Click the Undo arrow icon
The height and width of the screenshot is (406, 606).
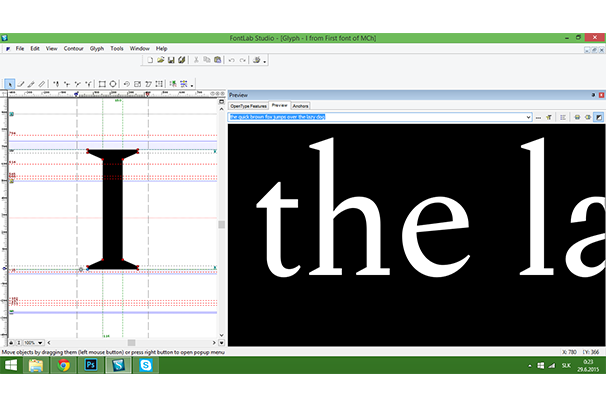pyautogui.click(x=231, y=60)
